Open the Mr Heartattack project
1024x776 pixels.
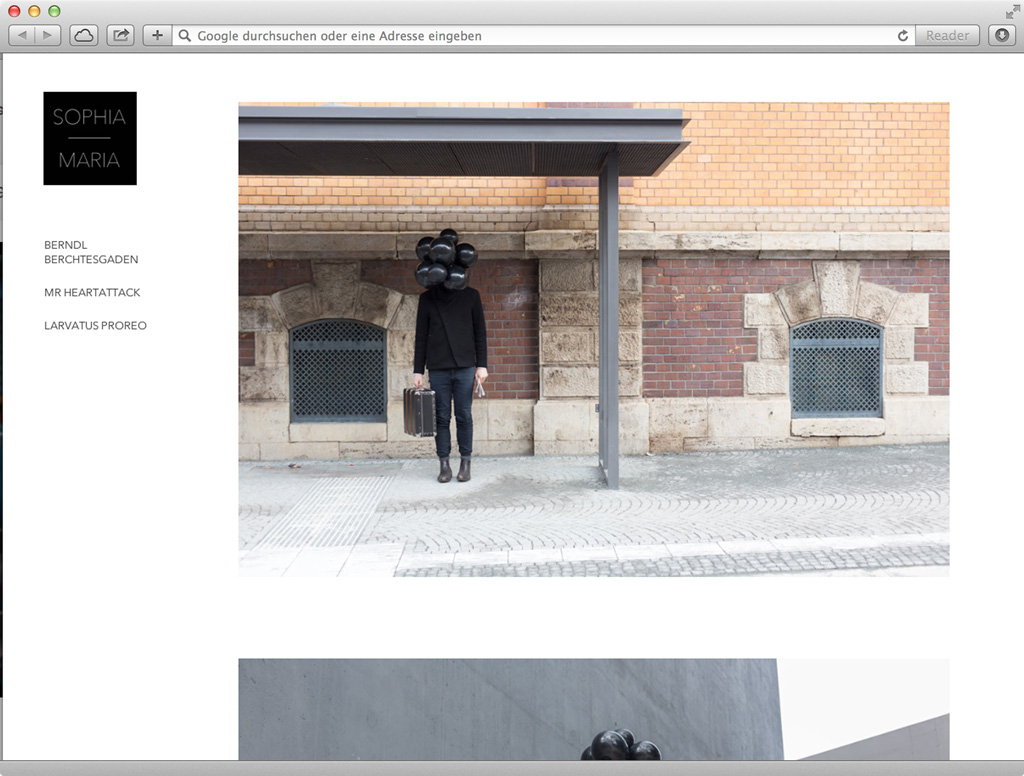(x=92, y=292)
